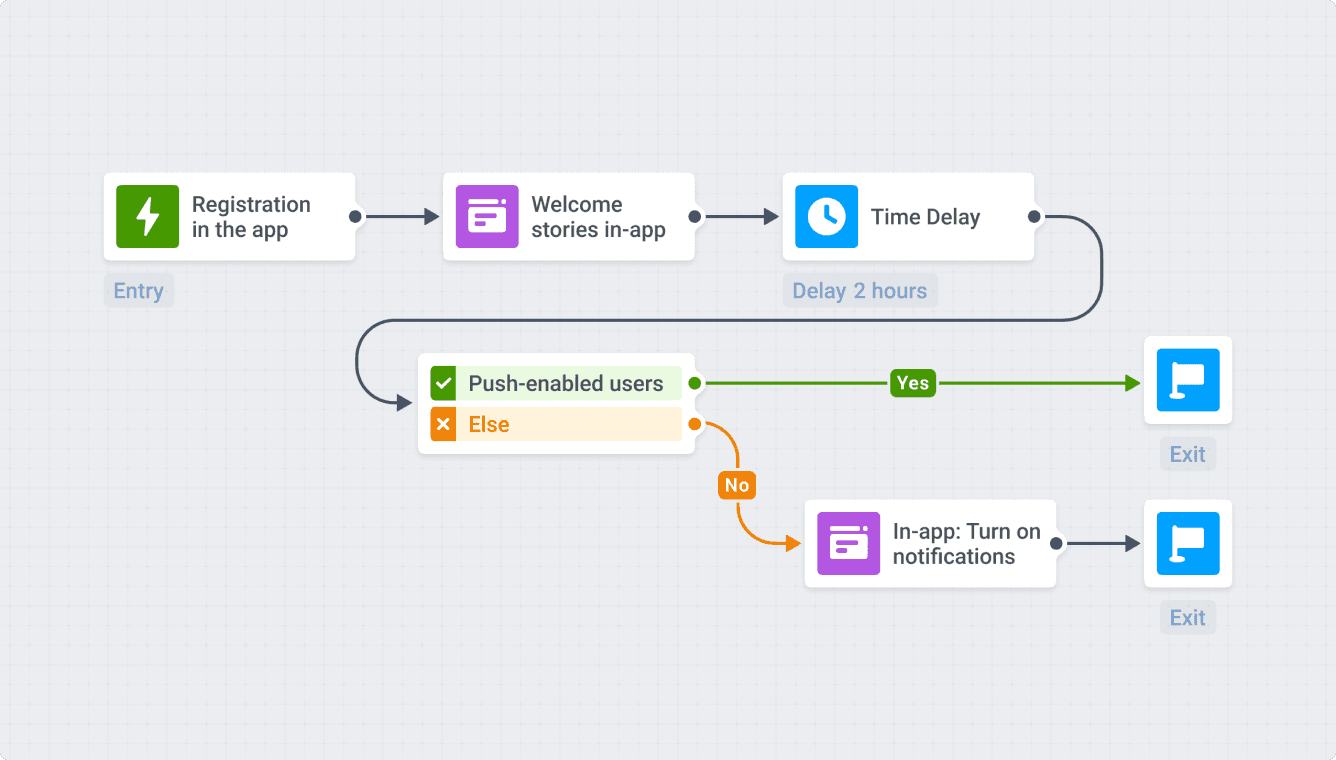Select the Entry tag under Registration
Image resolution: width=1336 pixels, height=760 pixels.
click(x=138, y=291)
